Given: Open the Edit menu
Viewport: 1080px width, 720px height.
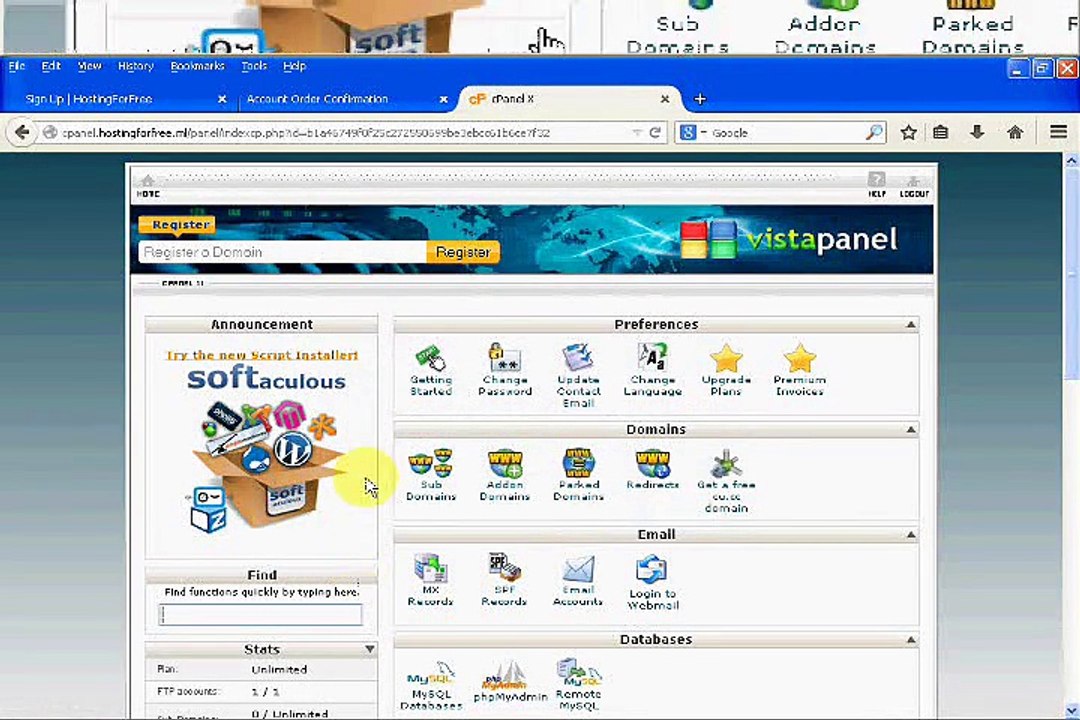Looking at the screenshot, I should click(x=51, y=66).
